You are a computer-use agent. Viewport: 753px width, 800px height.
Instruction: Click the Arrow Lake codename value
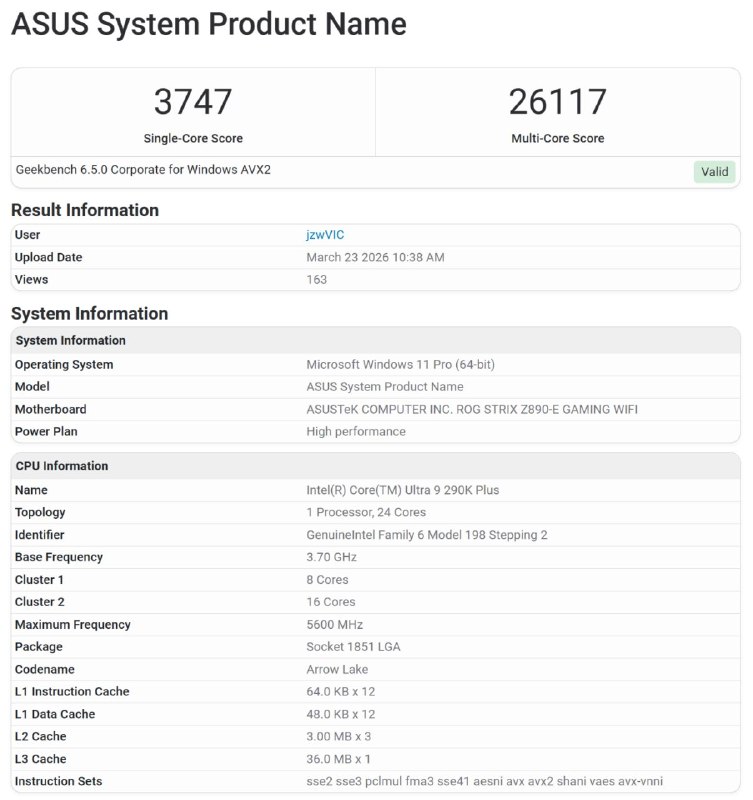pyautogui.click(x=337, y=670)
